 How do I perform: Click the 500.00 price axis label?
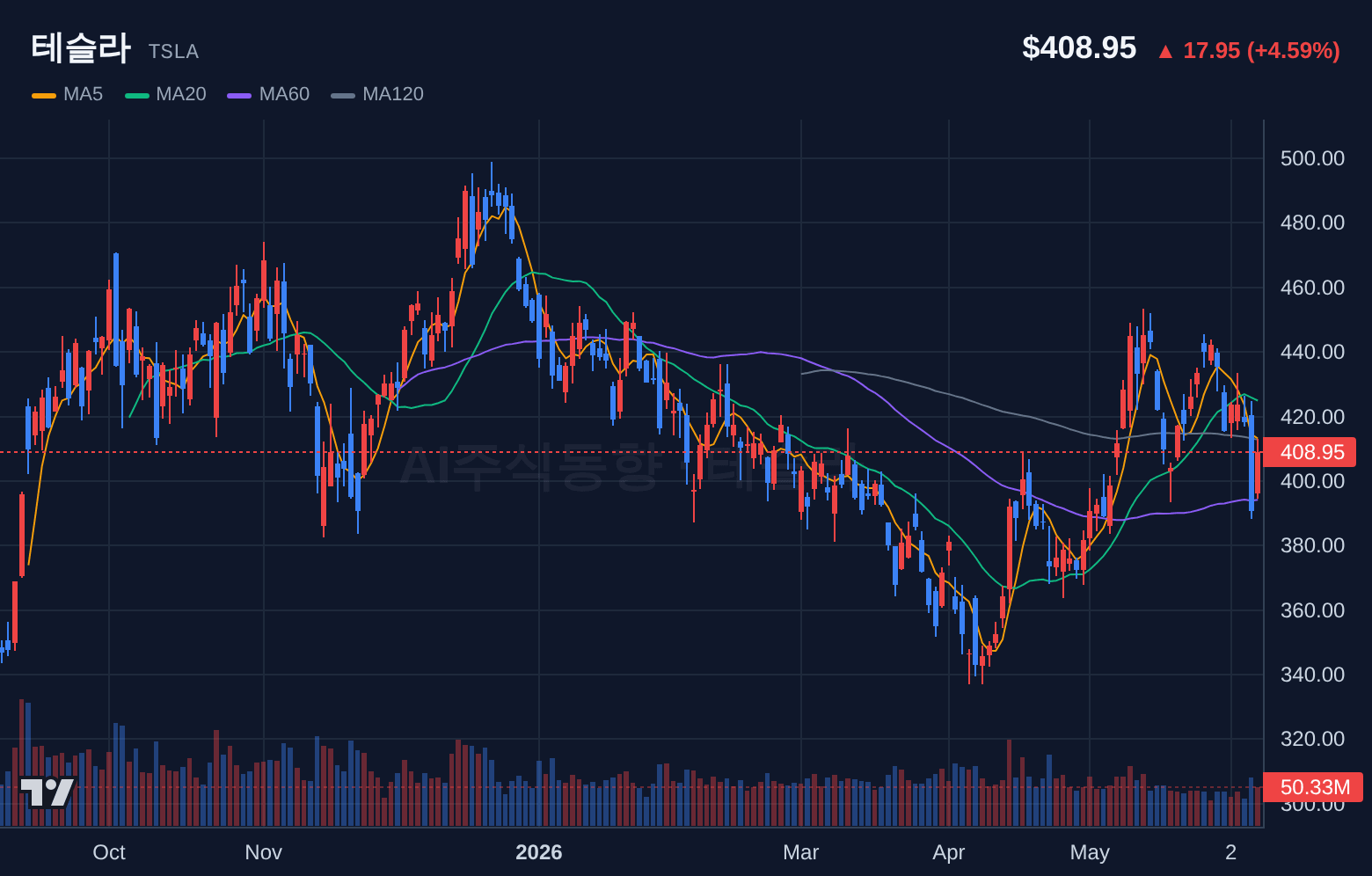coord(1312,158)
